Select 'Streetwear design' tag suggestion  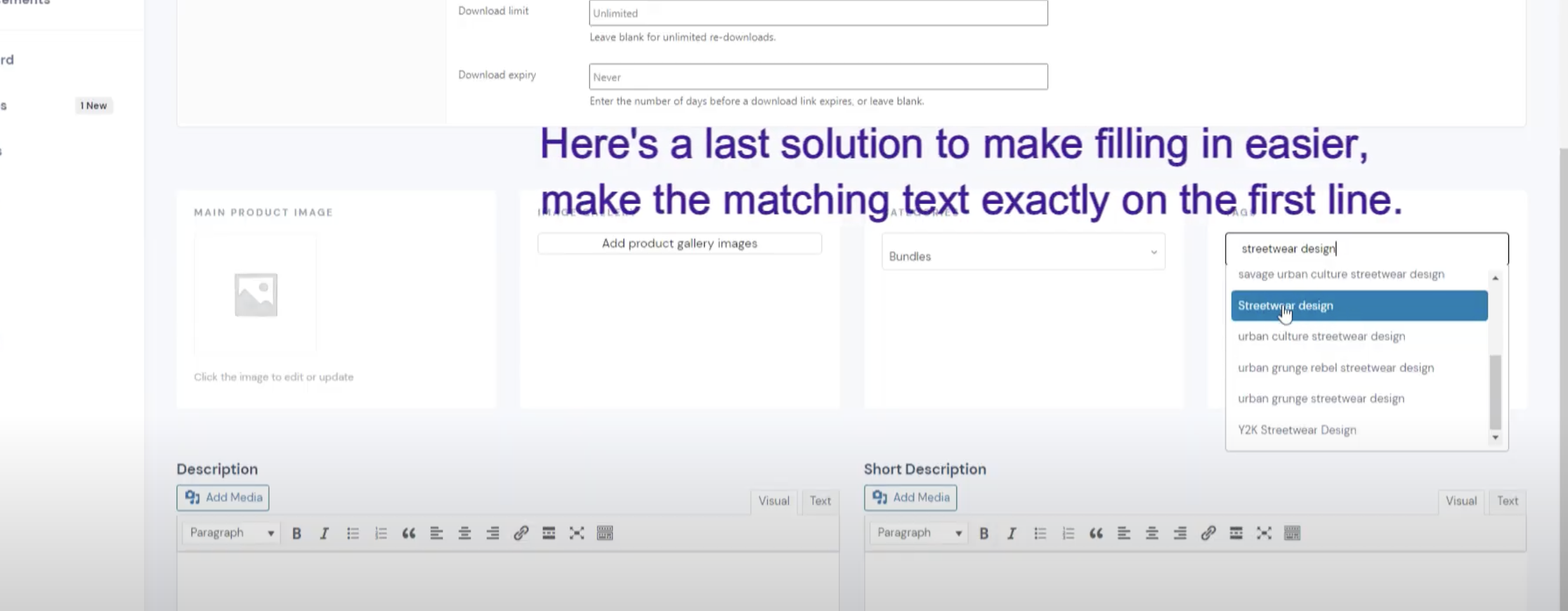1359,305
